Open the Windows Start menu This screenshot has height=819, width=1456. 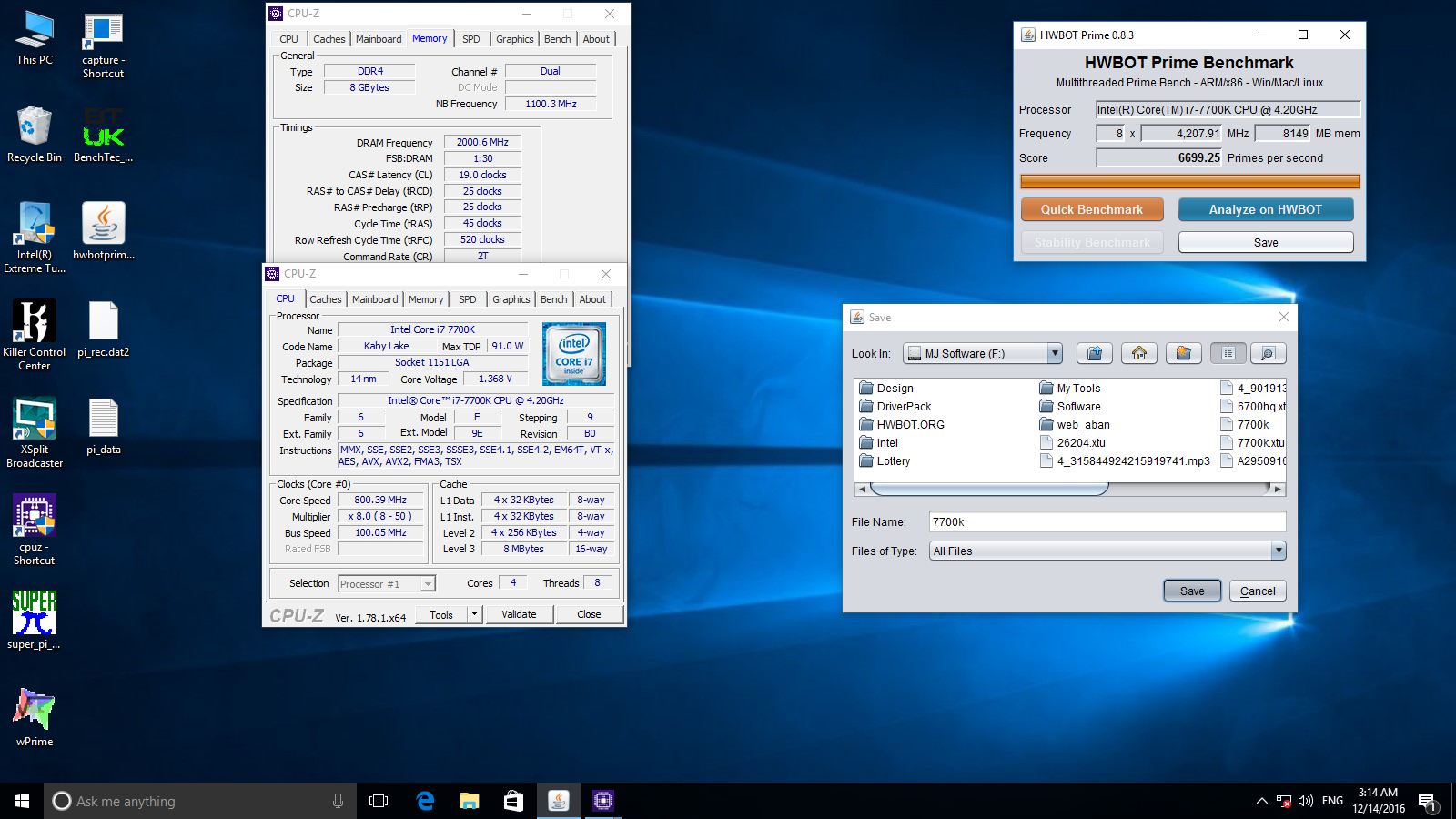(x=22, y=801)
